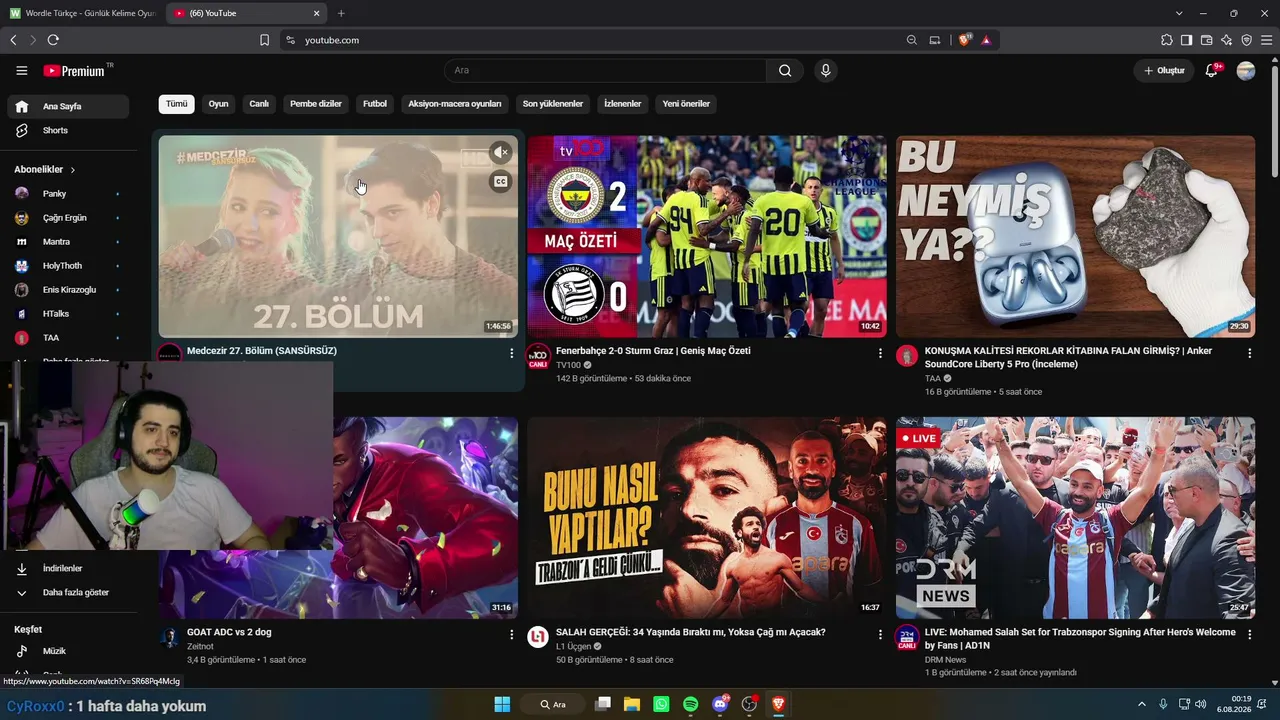This screenshot has width=1280, height=720.
Task: Open the browser tab search dropdown
Action: [1179, 13]
